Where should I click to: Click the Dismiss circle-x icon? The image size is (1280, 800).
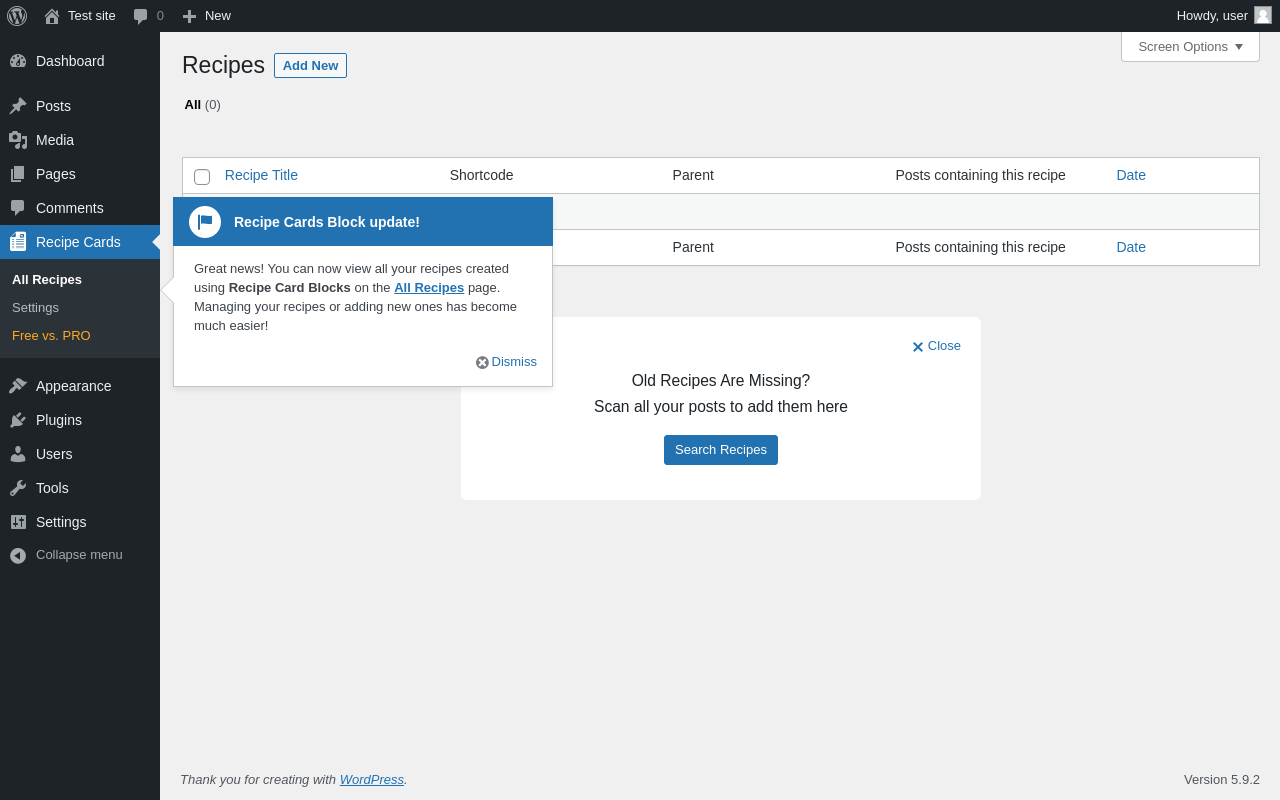(x=482, y=362)
